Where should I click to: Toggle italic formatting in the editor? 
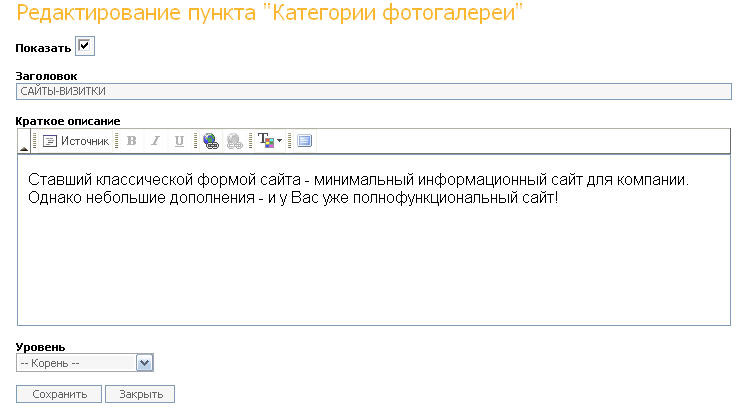click(x=155, y=141)
